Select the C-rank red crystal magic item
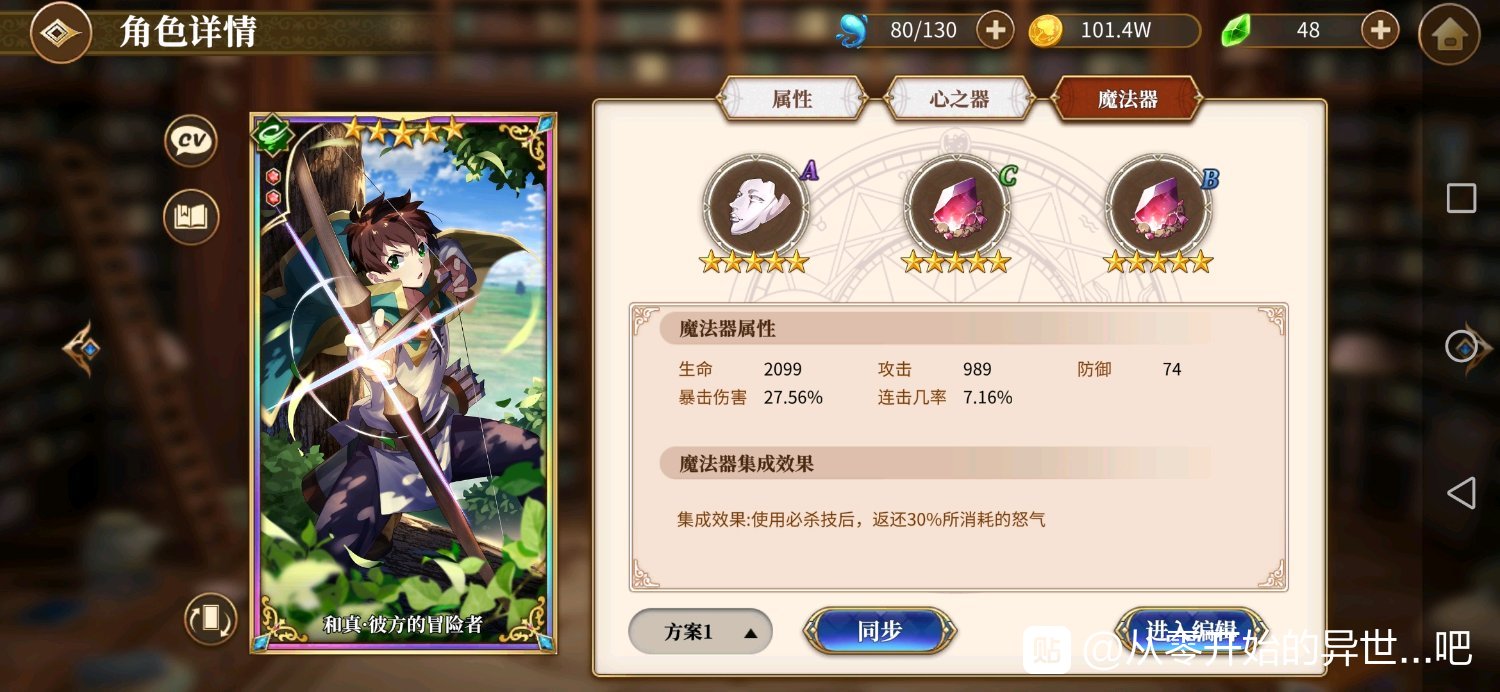 957,207
